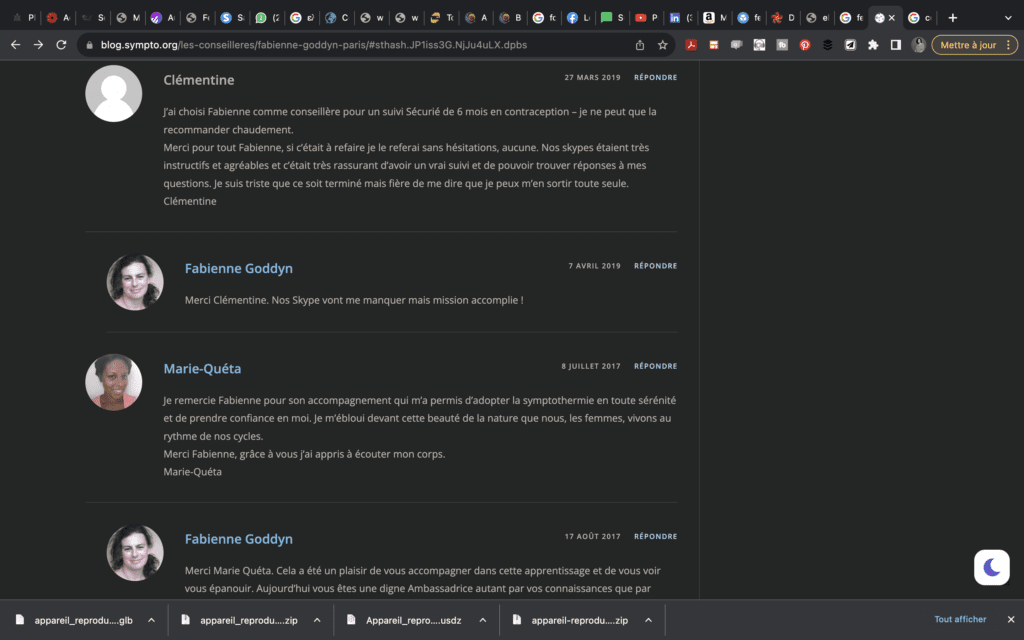Click the share page icon in address bar
The width and height of the screenshot is (1024, 640).
640,45
